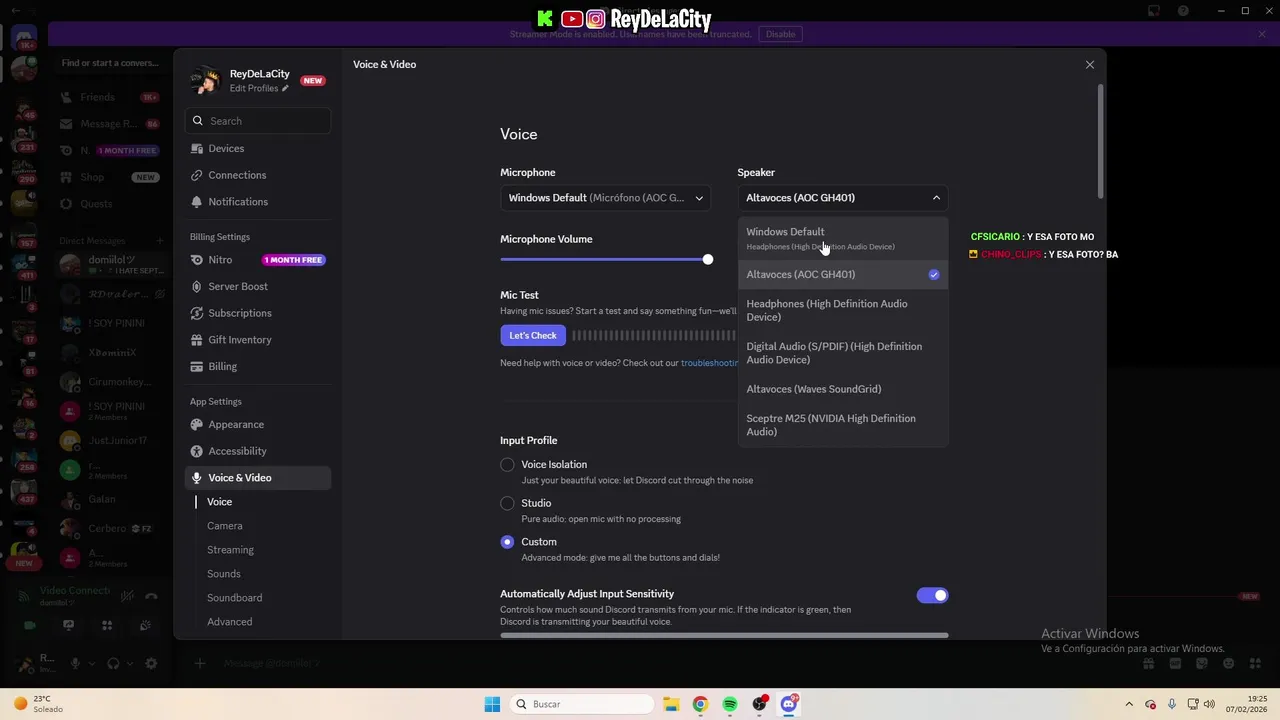Show hidden system tray icons
The height and width of the screenshot is (720, 1280).
point(1129,704)
